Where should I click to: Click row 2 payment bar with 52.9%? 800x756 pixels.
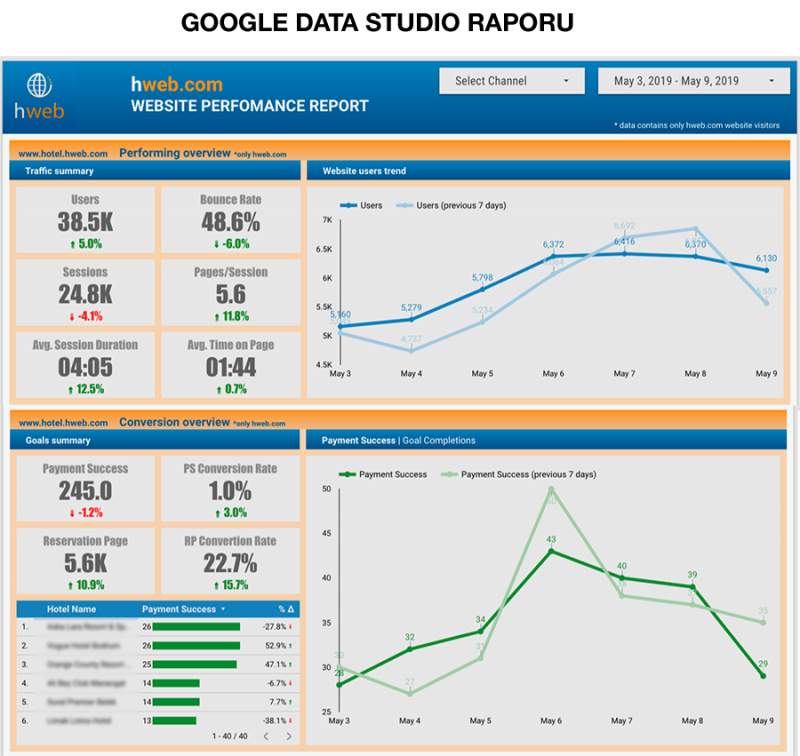coord(196,645)
